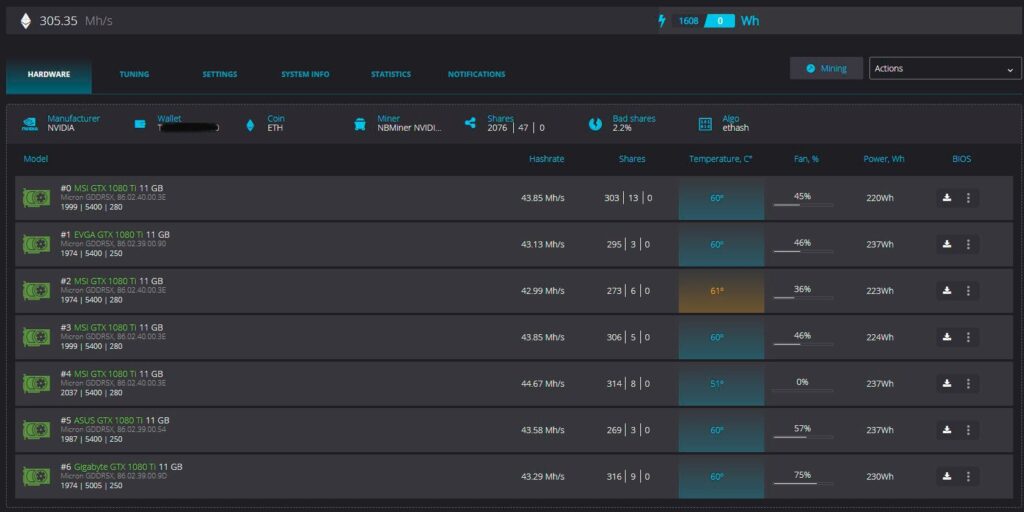Click the ETH coin diamond icon
Viewport: 1024px width, 512px height.
(x=249, y=125)
